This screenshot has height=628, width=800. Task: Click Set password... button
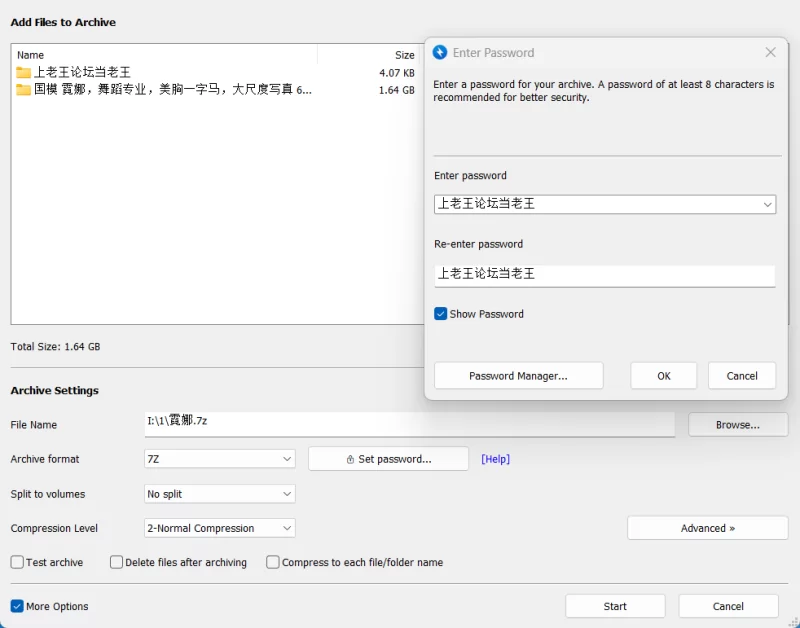[x=388, y=459]
